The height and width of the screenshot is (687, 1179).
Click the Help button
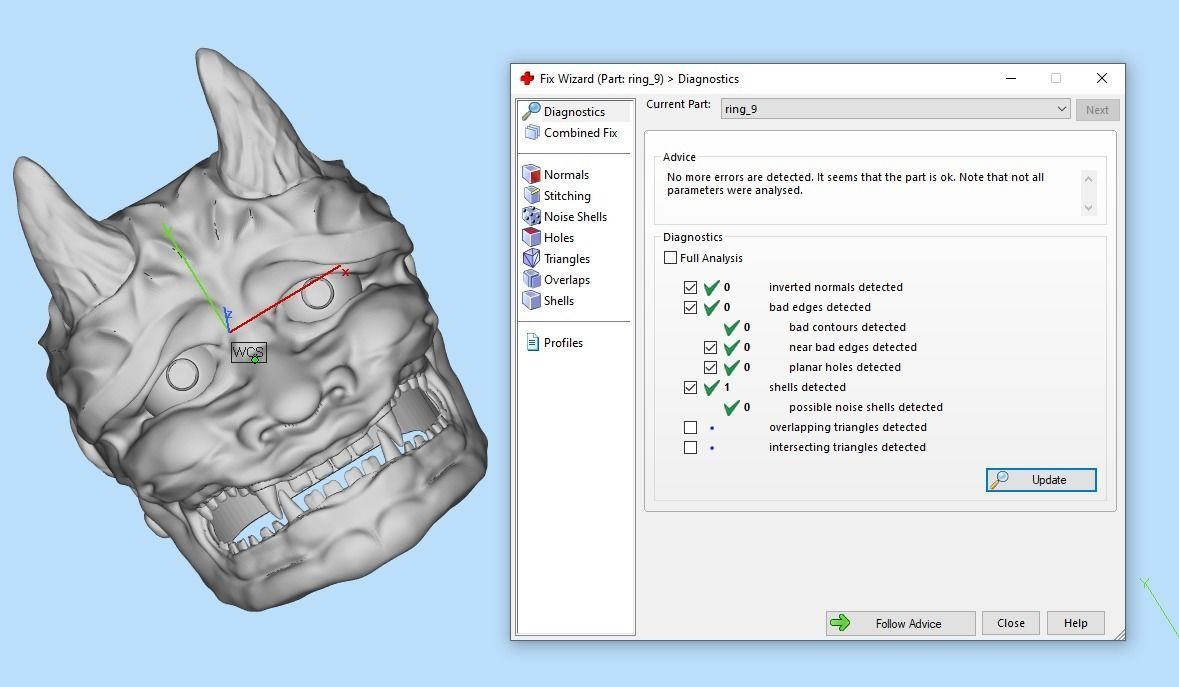pyautogui.click(x=1075, y=623)
